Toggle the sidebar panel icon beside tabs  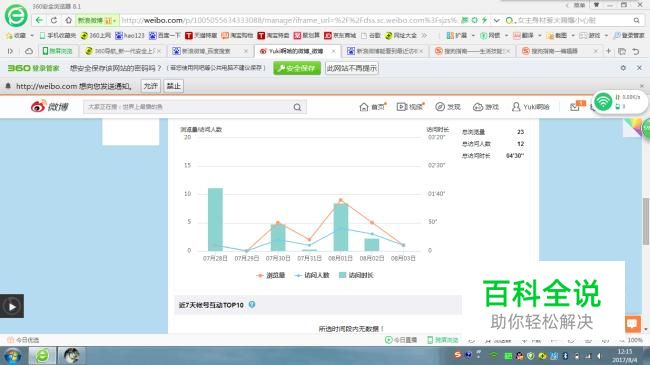pos(10,51)
